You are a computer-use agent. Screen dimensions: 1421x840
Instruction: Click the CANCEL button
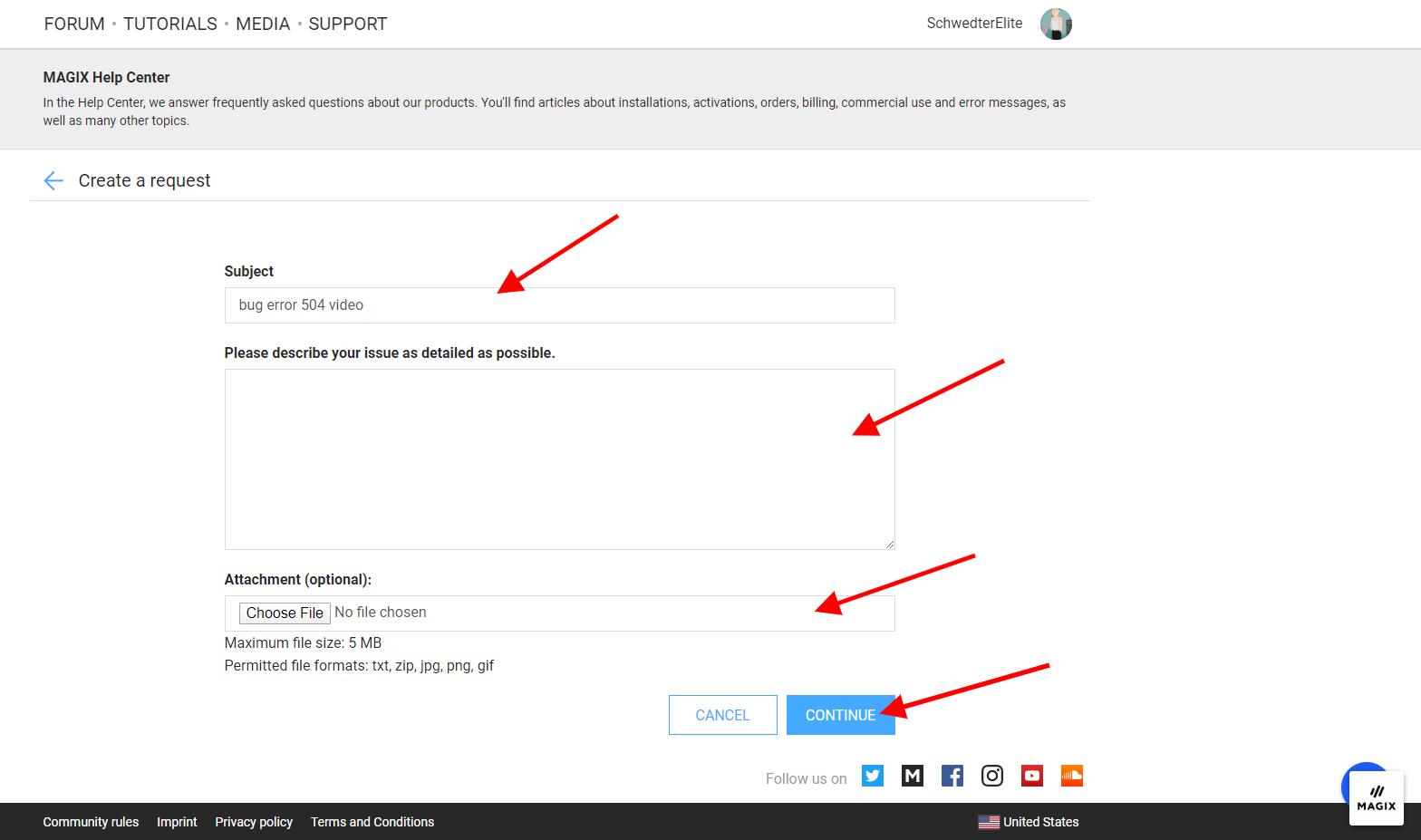[722, 715]
